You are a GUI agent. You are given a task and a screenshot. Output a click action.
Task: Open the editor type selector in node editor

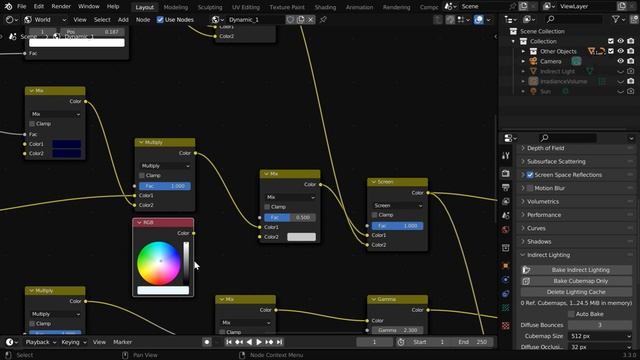coord(11,20)
